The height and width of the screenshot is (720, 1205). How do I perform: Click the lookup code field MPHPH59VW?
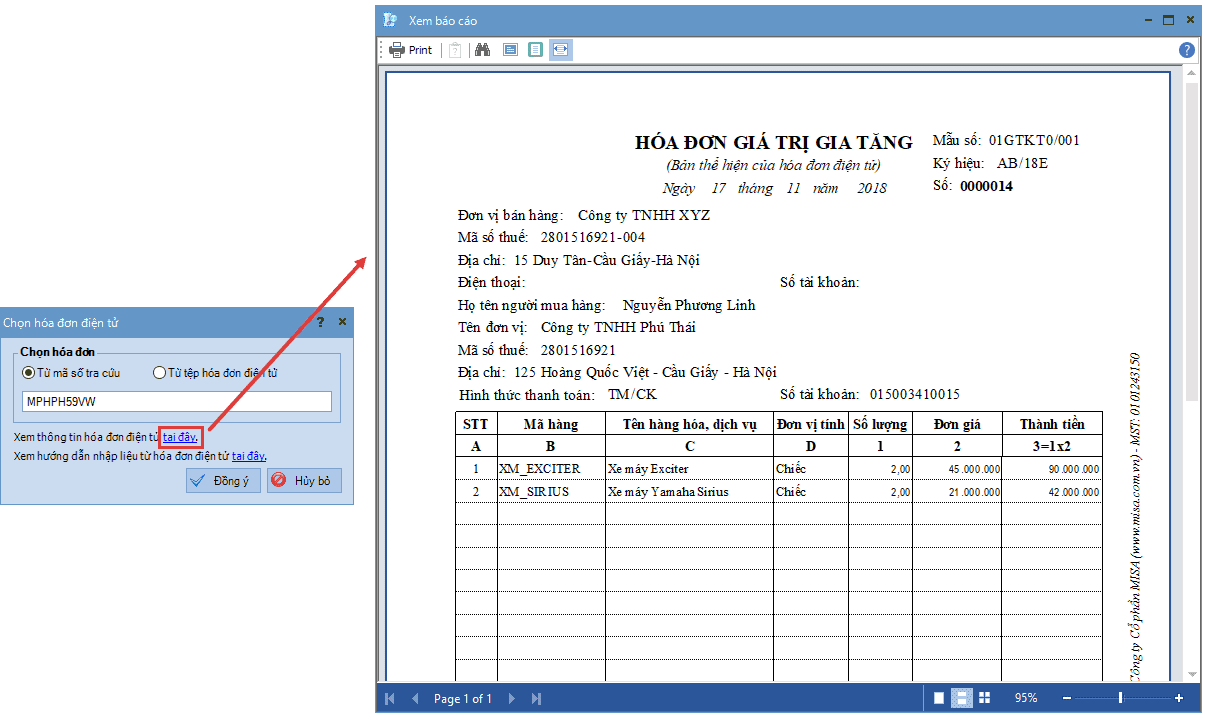pos(177,401)
